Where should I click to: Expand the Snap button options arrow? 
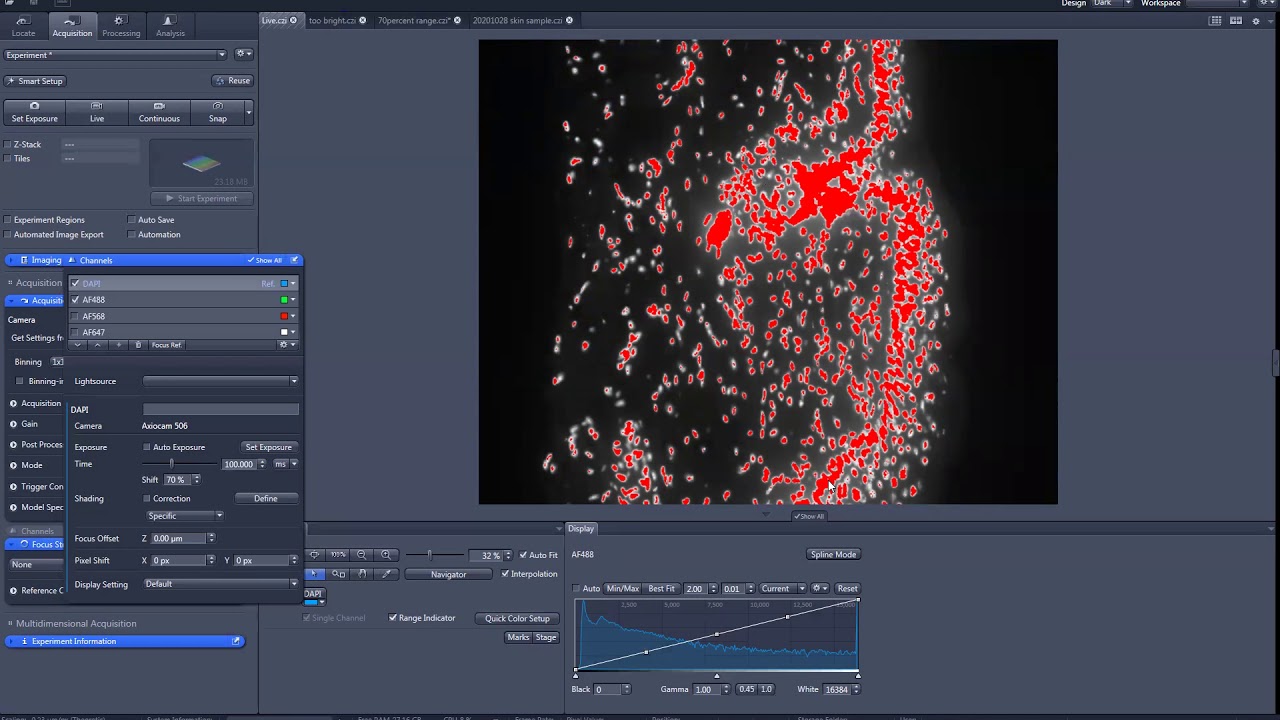point(248,112)
